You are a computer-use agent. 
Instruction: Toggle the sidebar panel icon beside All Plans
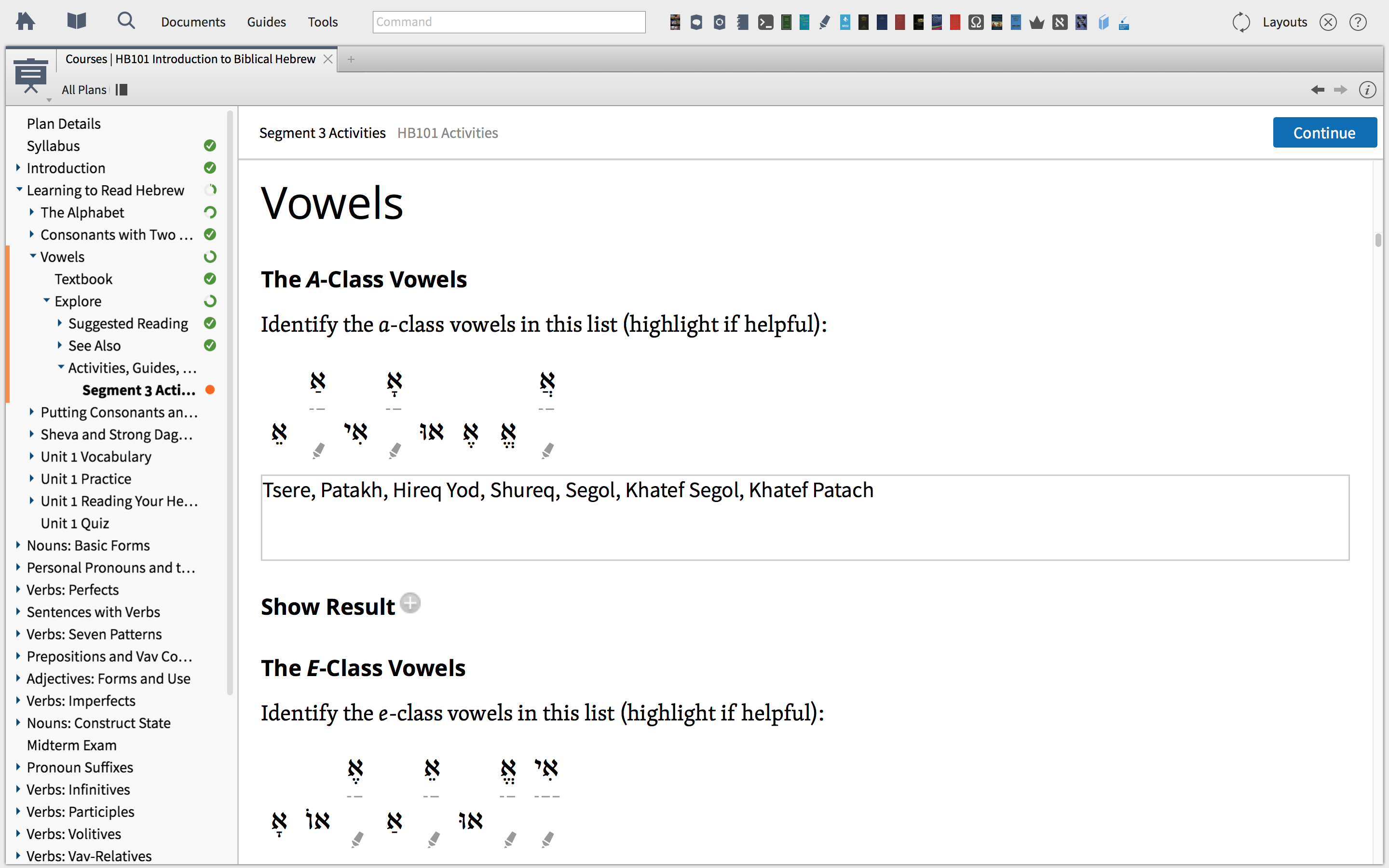point(121,90)
